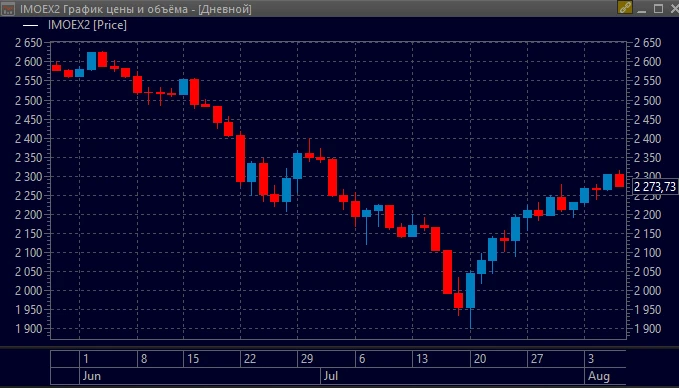Select date label 27 on the time axis
The image size is (679, 388).
[x=537, y=359]
